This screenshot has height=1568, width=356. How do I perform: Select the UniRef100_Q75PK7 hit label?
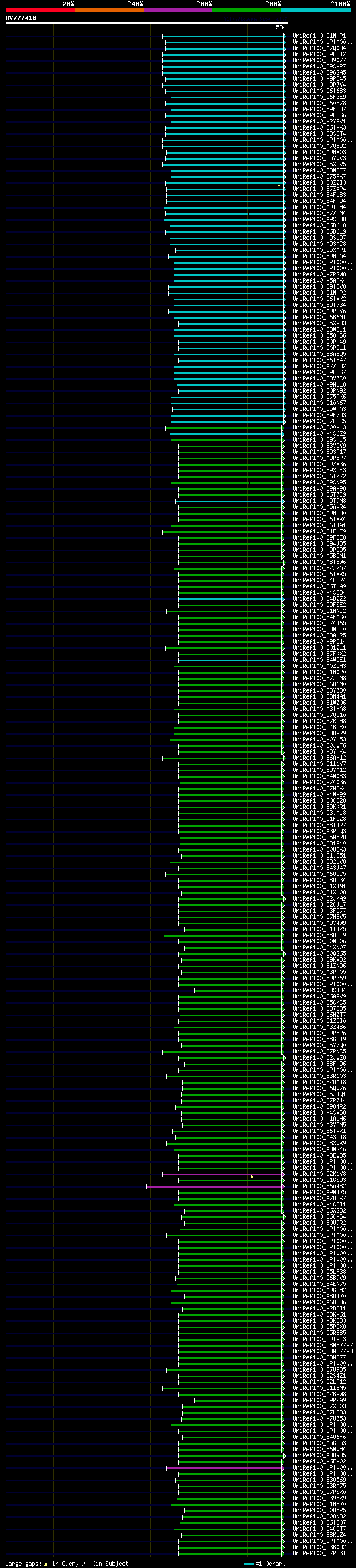click(x=319, y=176)
